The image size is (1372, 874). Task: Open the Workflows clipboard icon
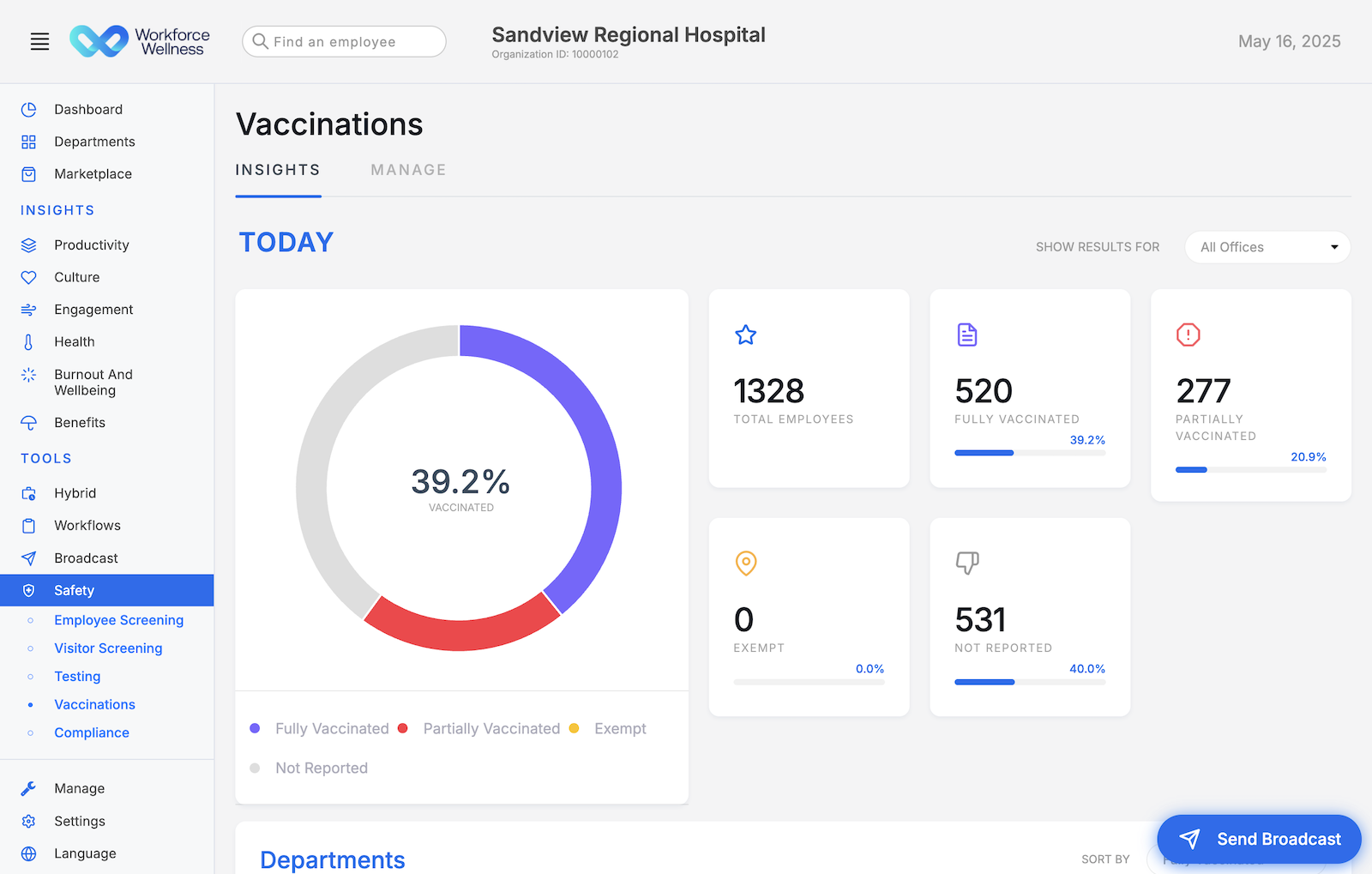click(x=28, y=525)
